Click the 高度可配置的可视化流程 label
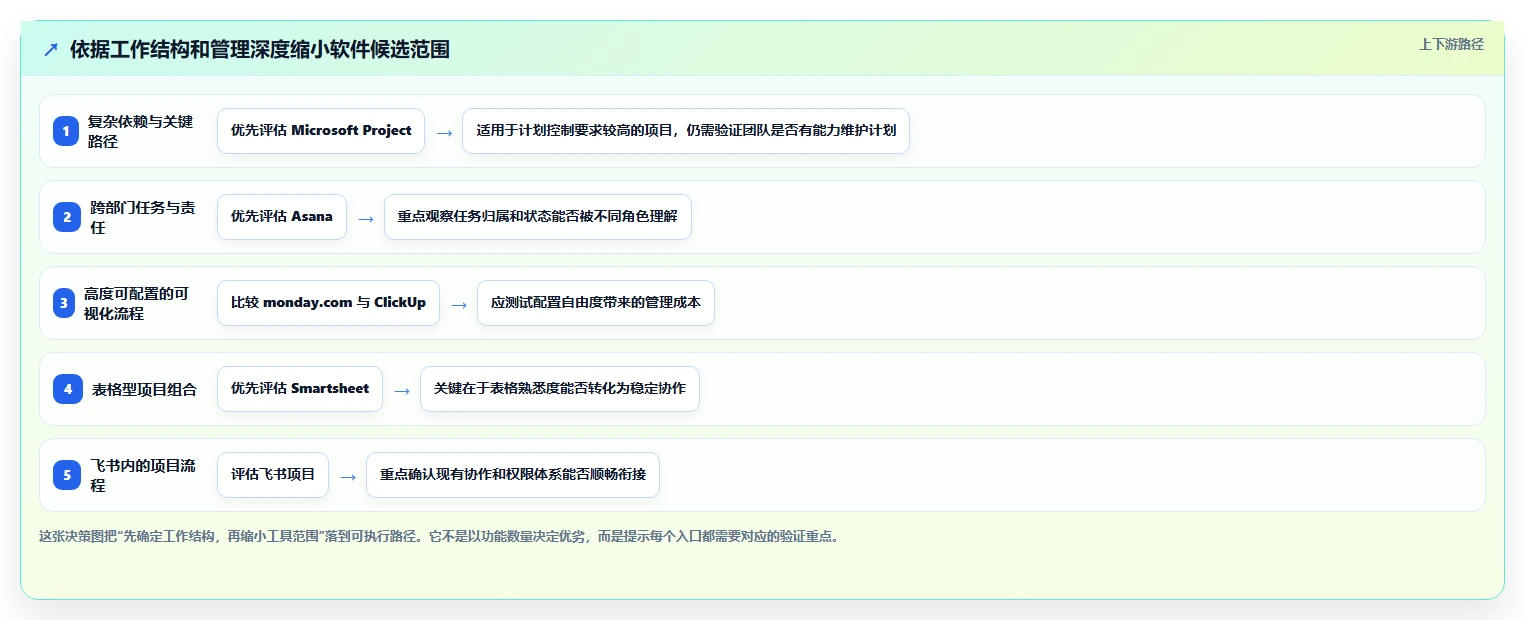The width and height of the screenshot is (1525, 620). [x=136, y=303]
